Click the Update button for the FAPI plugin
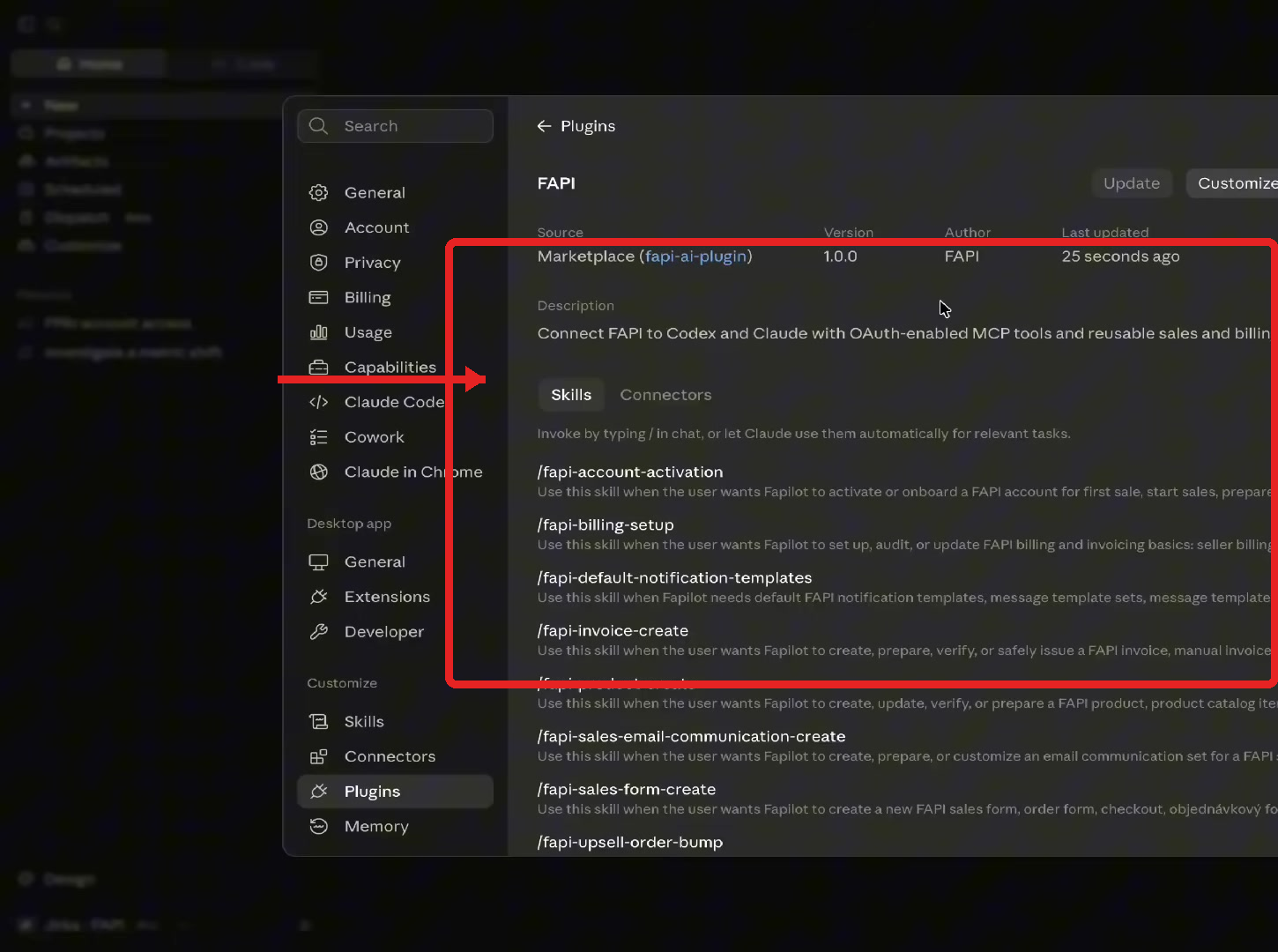The image size is (1278, 952). pyautogui.click(x=1132, y=183)
